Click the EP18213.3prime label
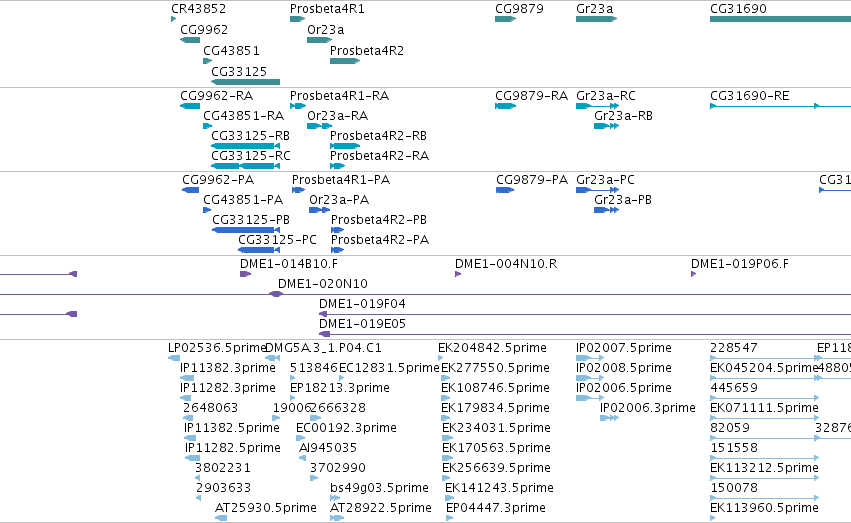Image resolution: width=851 pixels, height=523 pixels. click(340, 388)
